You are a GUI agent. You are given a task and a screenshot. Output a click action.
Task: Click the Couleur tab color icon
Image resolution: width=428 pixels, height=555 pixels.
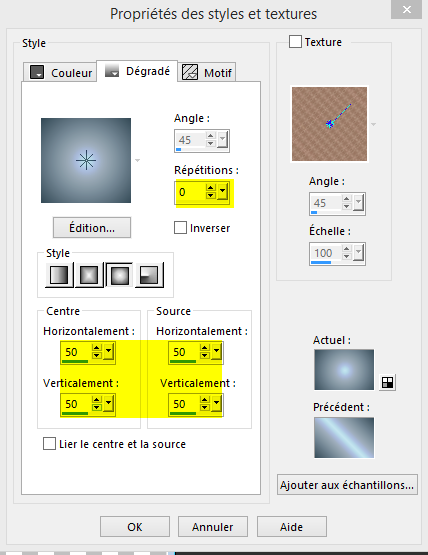click(x=37, y=72)
